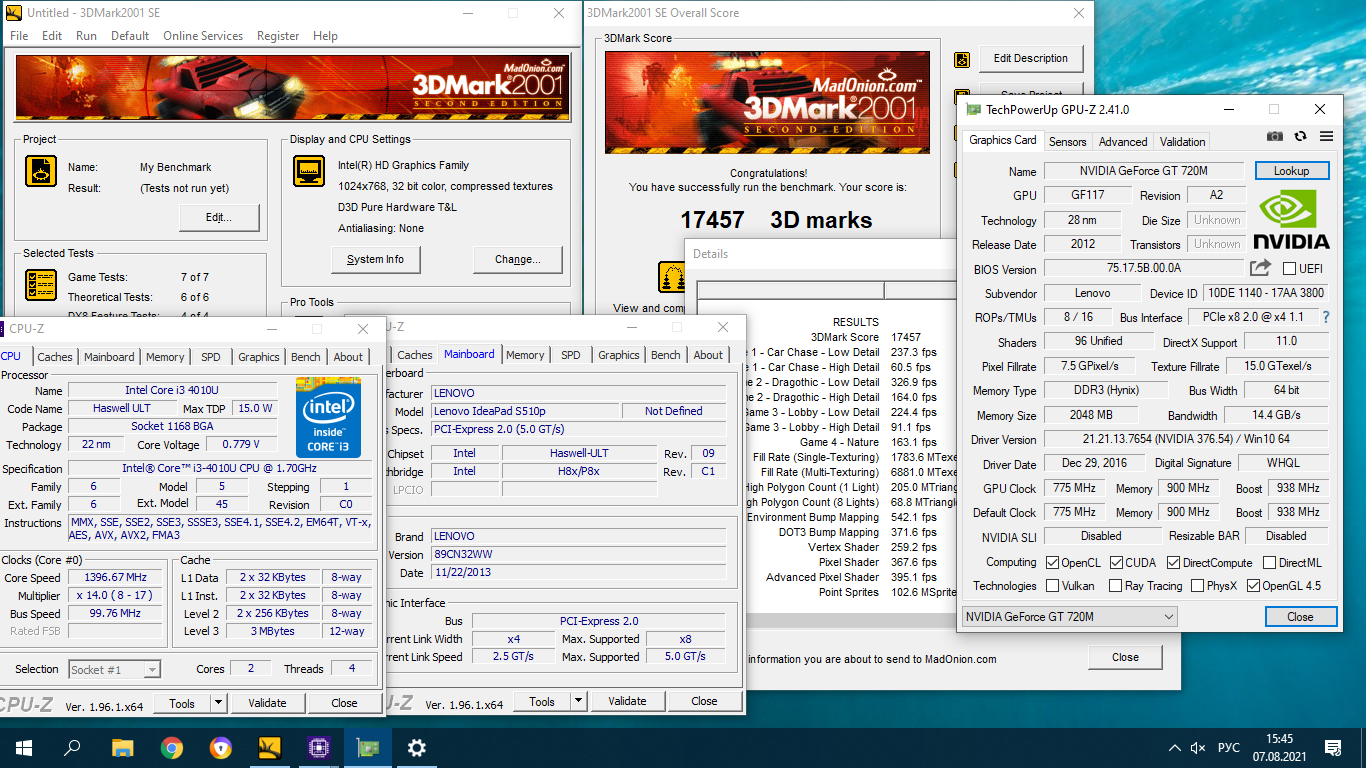Click the NVIDIA logo in GPU-Z

pos(1292,219)
